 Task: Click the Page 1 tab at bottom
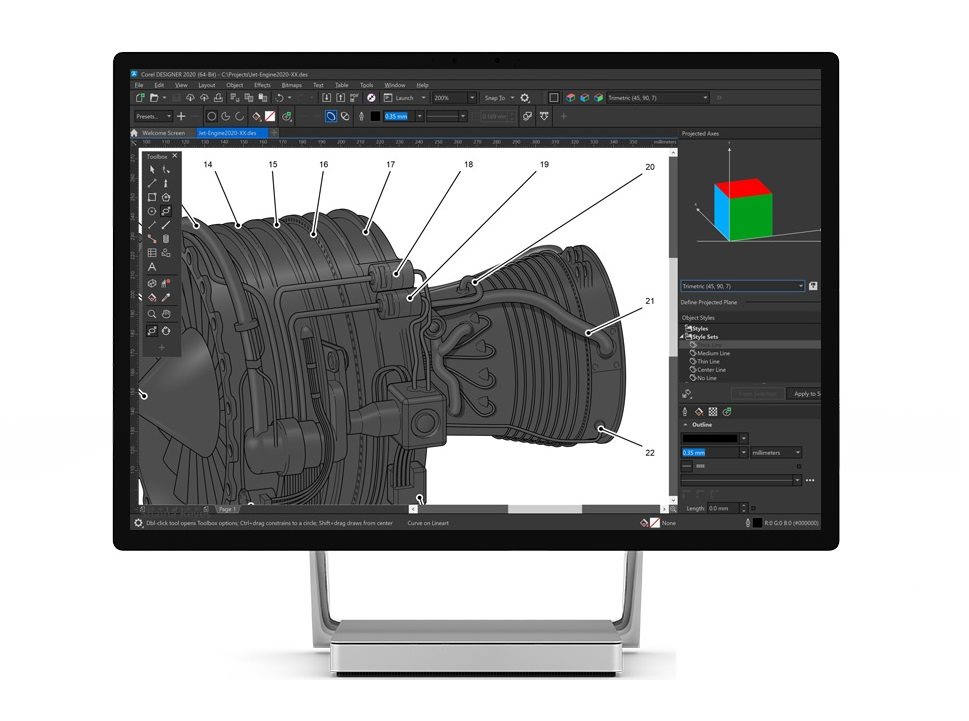227,509
